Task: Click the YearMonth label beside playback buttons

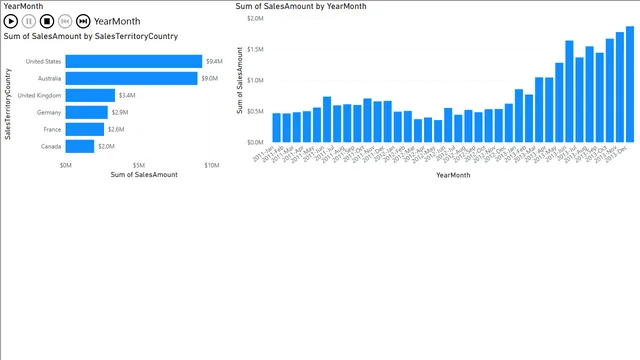Action: [117, 21]
